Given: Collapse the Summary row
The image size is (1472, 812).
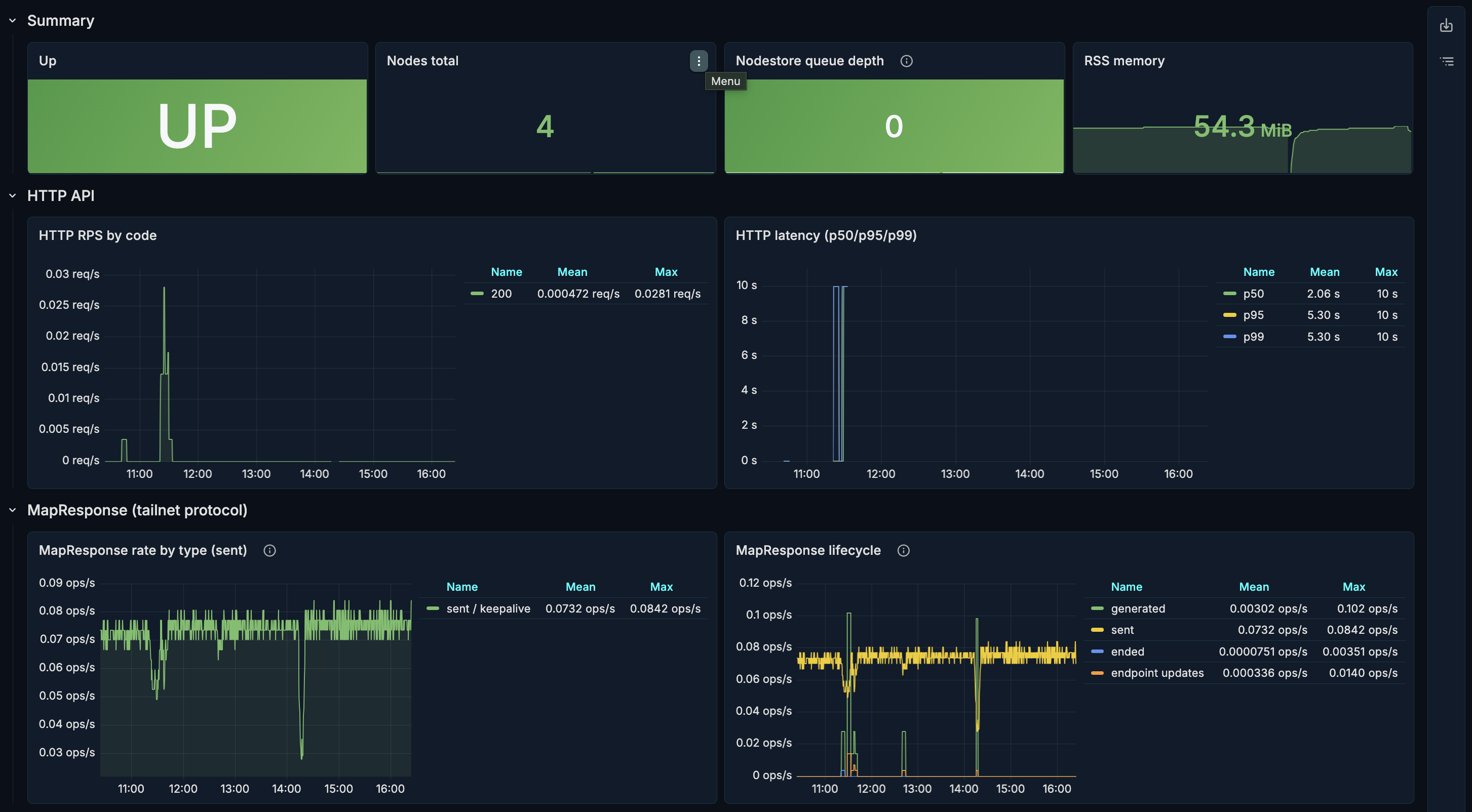Looking at the screenshot, I should pyautogui.click(x=13, y=21).
